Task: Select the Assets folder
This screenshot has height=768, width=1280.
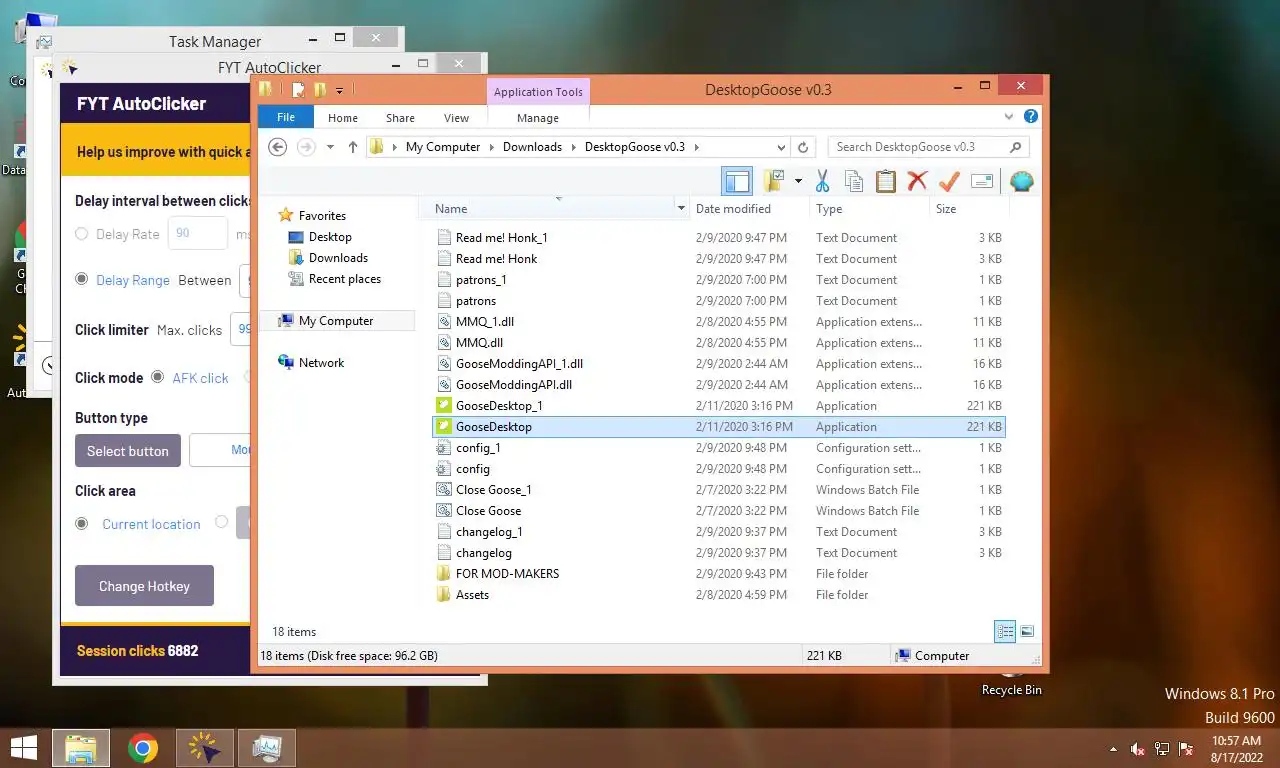Action: [x=719, y=595]
